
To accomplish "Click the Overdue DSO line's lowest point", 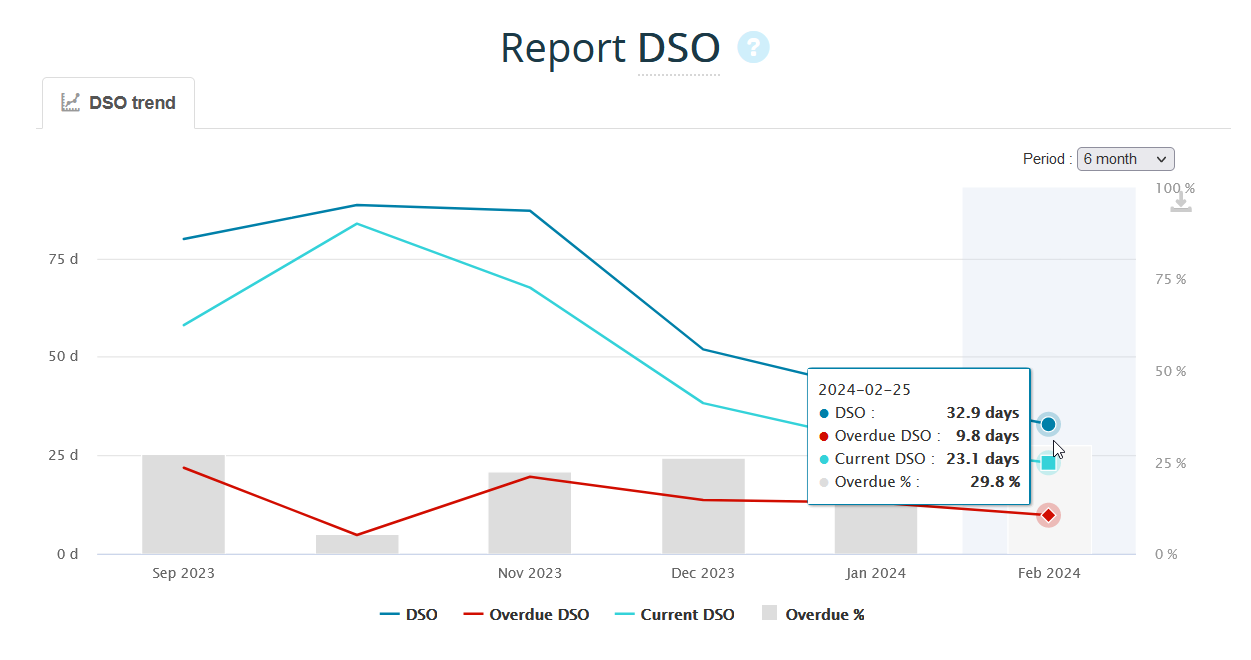I will point(357,535).
